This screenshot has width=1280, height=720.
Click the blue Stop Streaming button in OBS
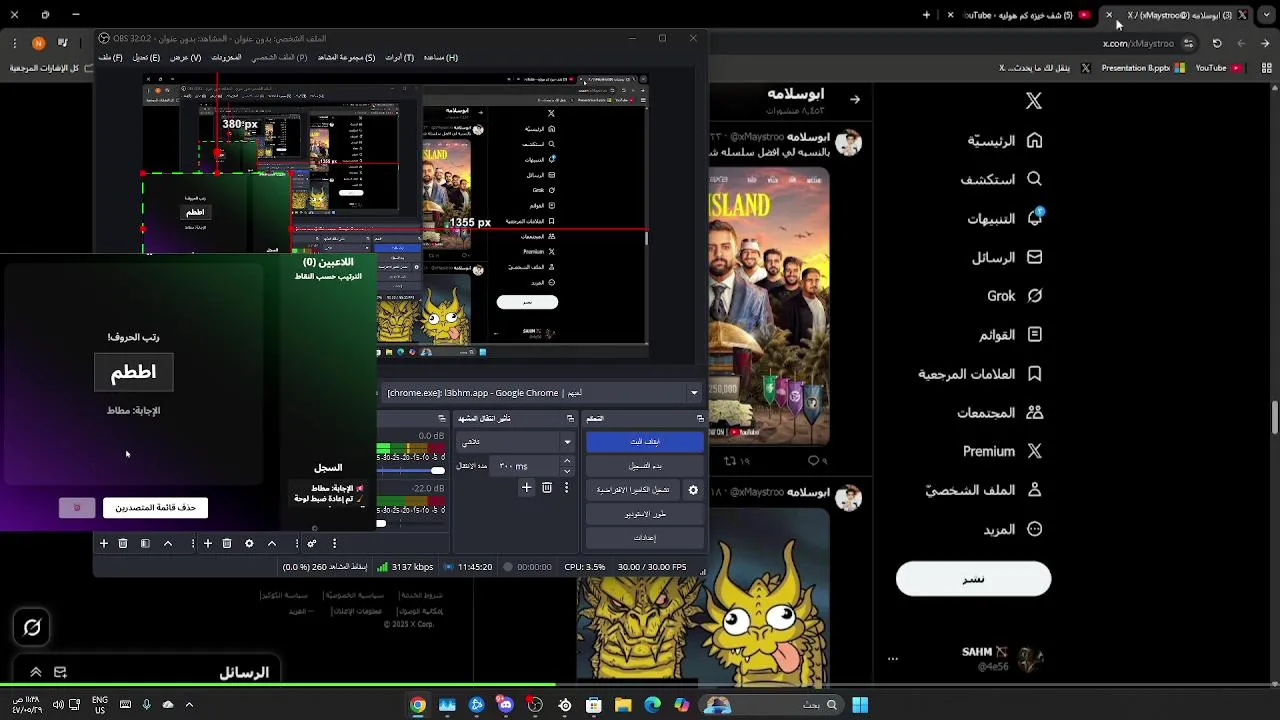click(645, 441)
